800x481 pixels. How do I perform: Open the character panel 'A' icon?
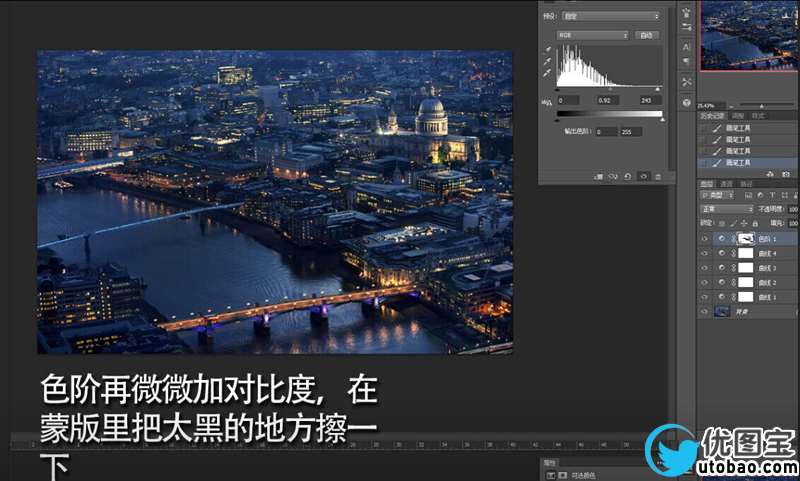point(687,47)
